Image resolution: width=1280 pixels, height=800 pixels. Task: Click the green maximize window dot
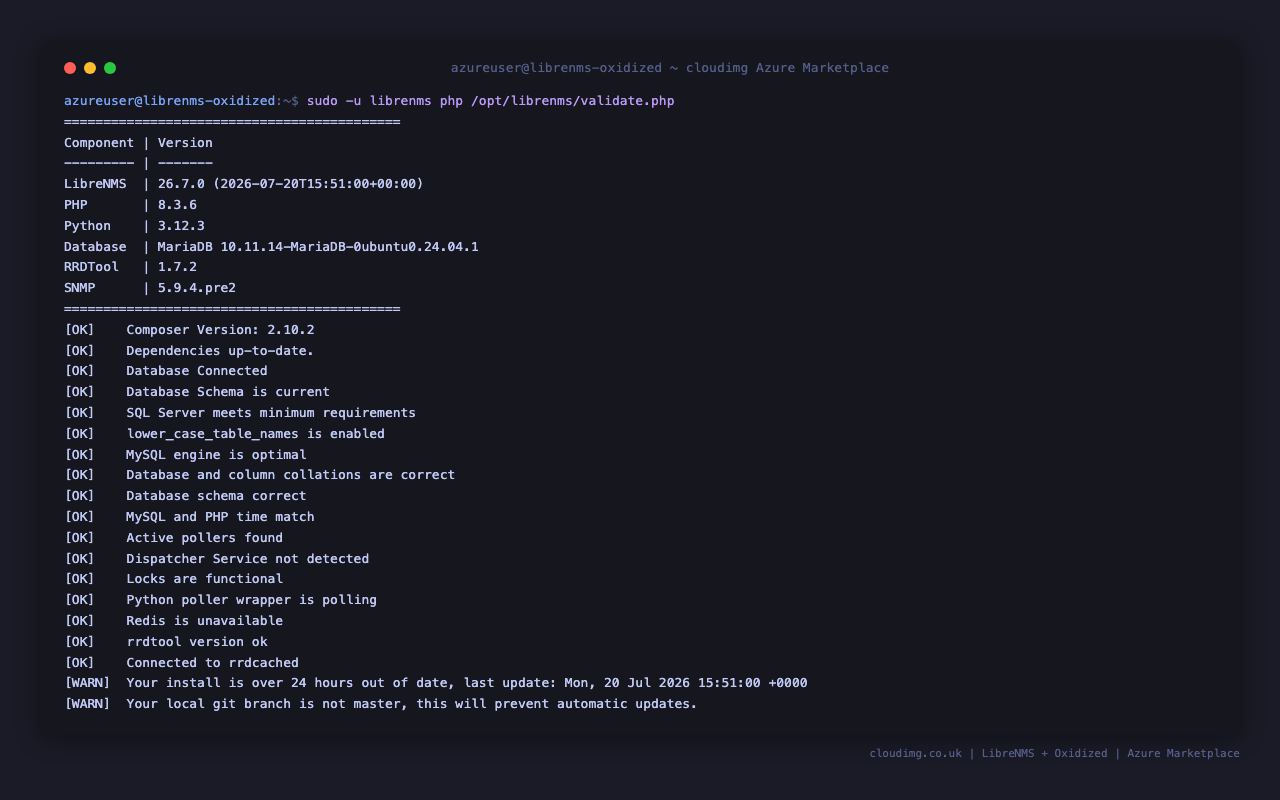(x=110, y=68)
